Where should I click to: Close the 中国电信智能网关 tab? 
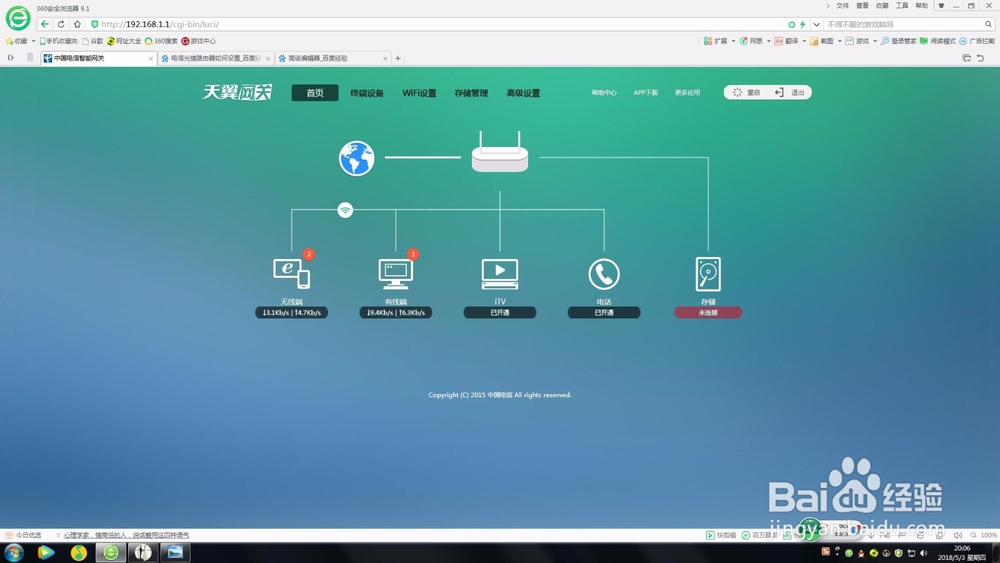point(151,58)
